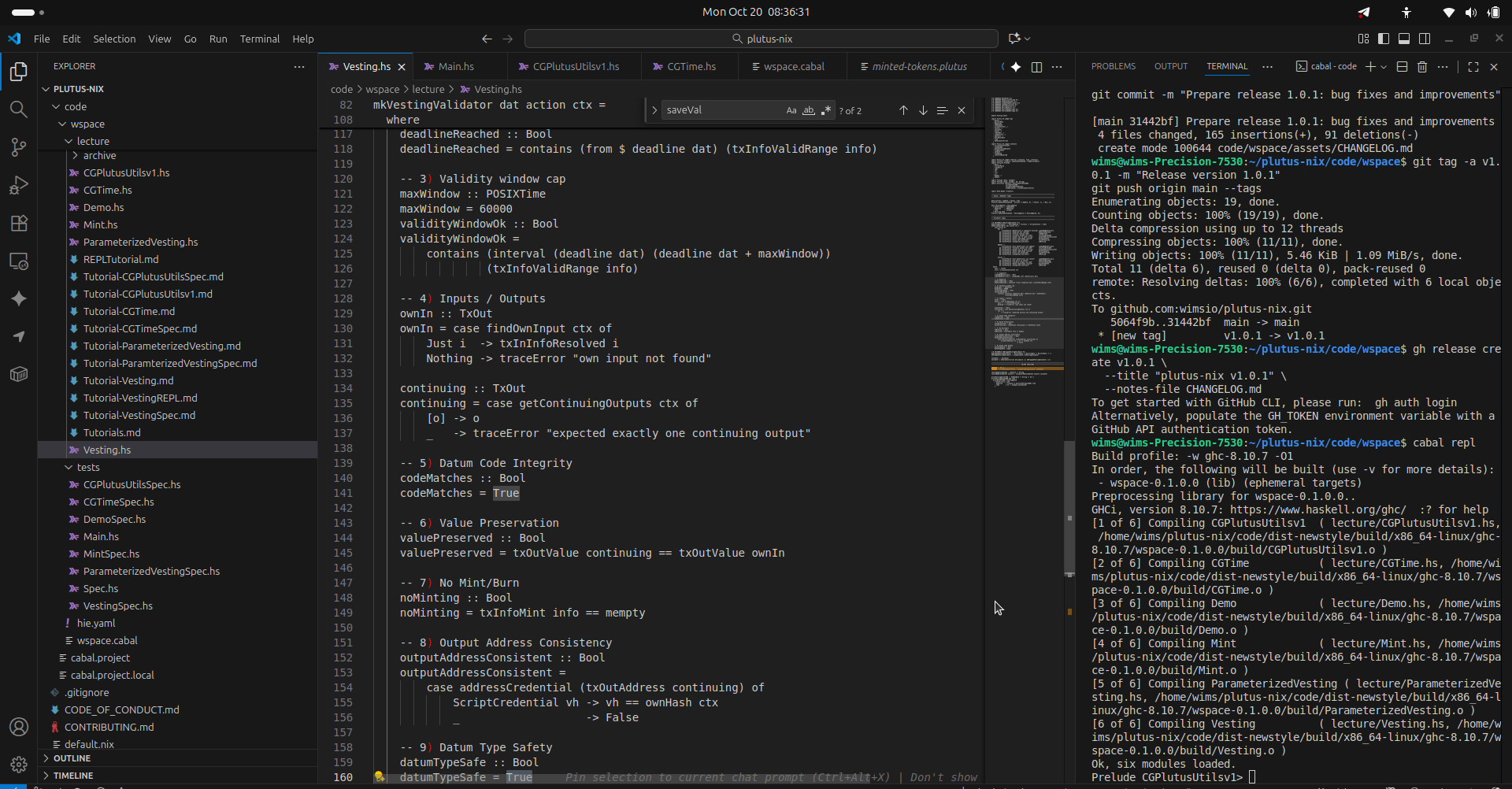Open Tutorial-Vesting.md in explorer
Screen dimensions: 1512x789
click(x=128, y=381)
